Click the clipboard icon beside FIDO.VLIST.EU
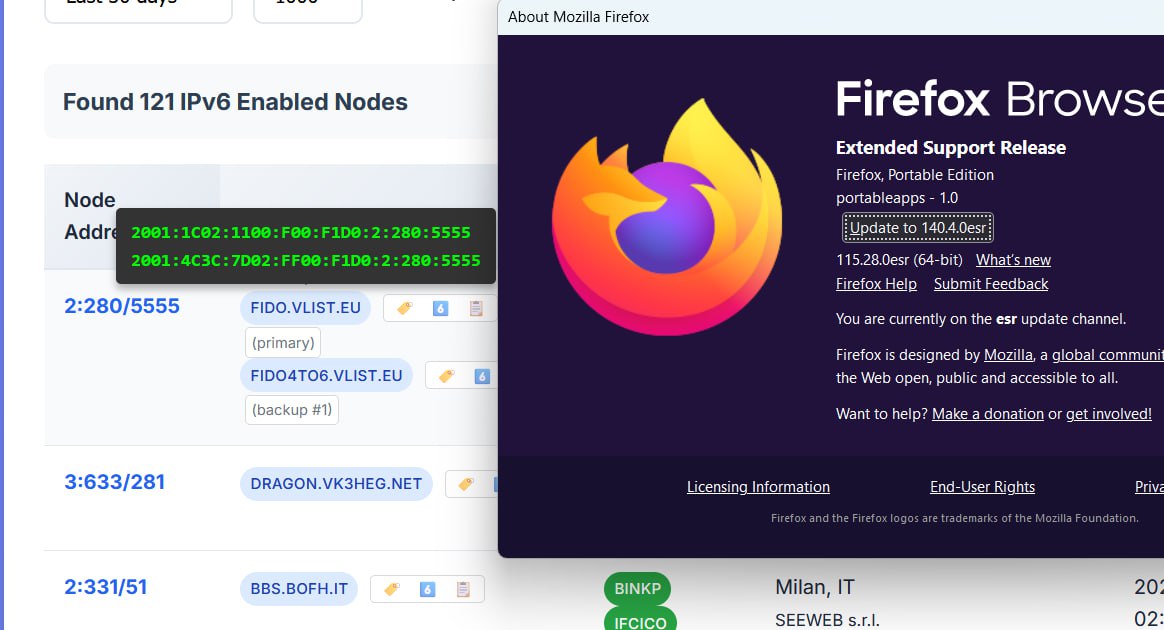The width and height of the screenshot is (1164, 630). pyautogui.click(x=476, y=309)
